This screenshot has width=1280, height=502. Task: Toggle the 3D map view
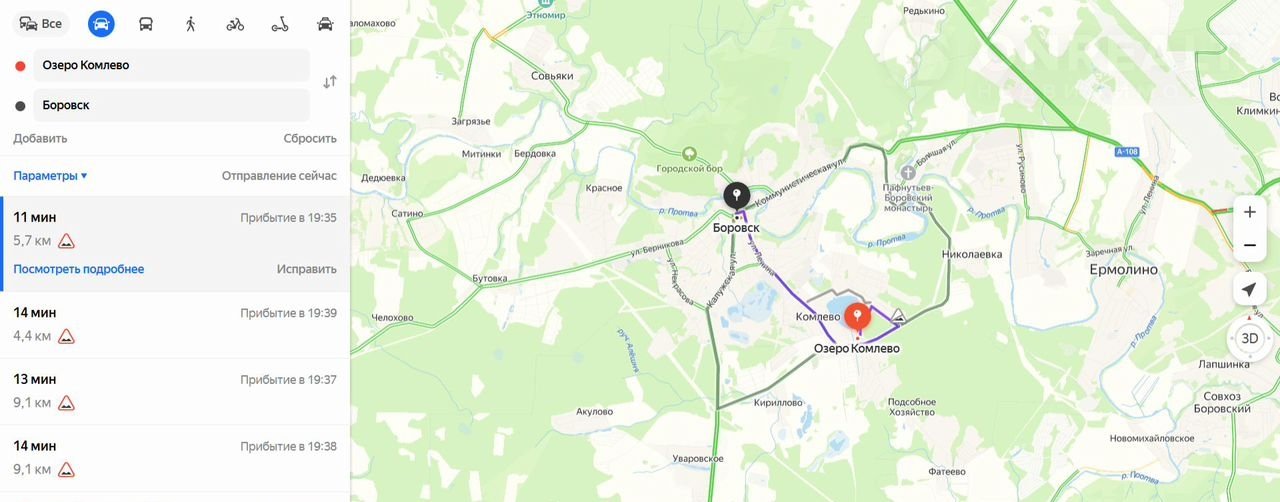click(x=1249, y=338)
